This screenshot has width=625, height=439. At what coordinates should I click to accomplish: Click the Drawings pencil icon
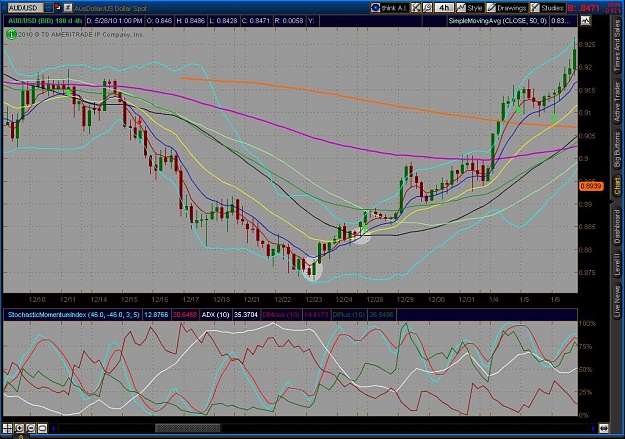point(491,8)
